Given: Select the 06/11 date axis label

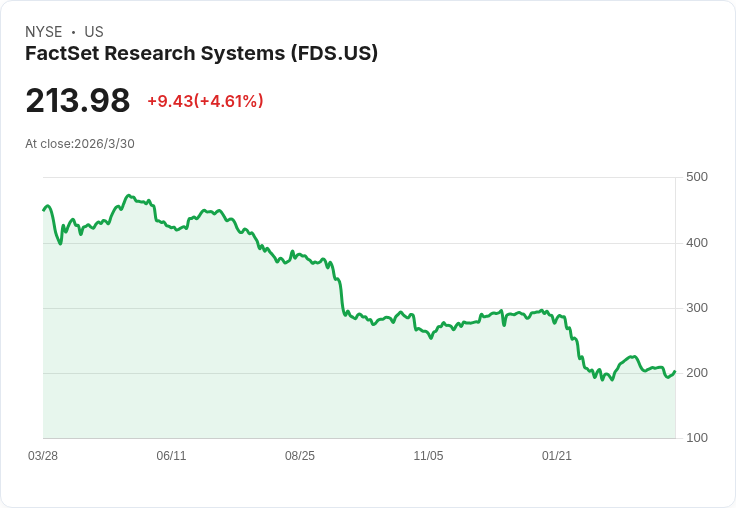Looking at the screenshot, I should click(x=171, y=456).
